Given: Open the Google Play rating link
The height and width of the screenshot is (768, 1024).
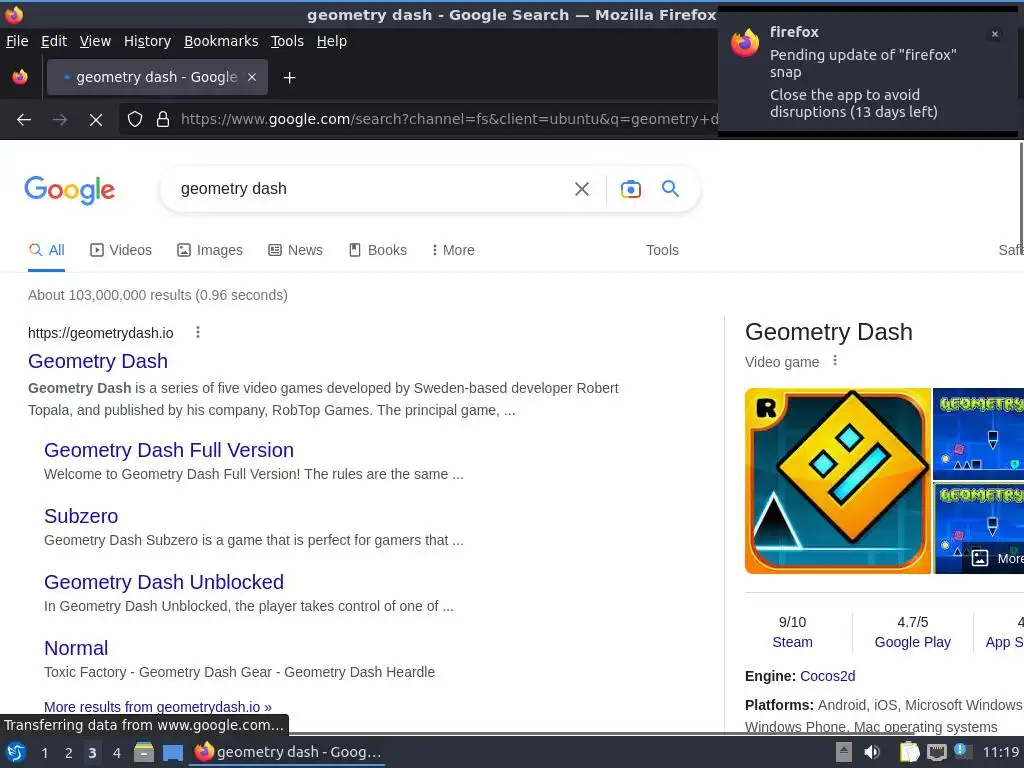Looking at the screenshot, I should click(912, 642).
